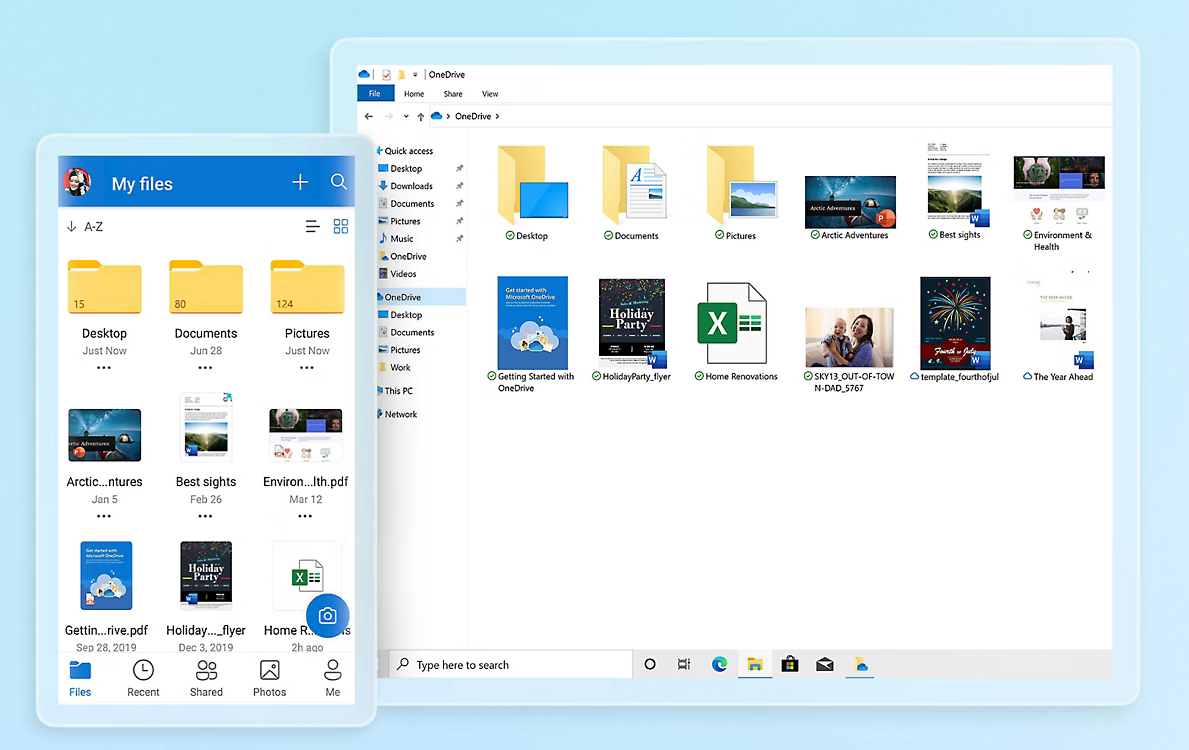1189x750 pixels.
Task: Click the Type here to search box
Action: pos(510,664)
